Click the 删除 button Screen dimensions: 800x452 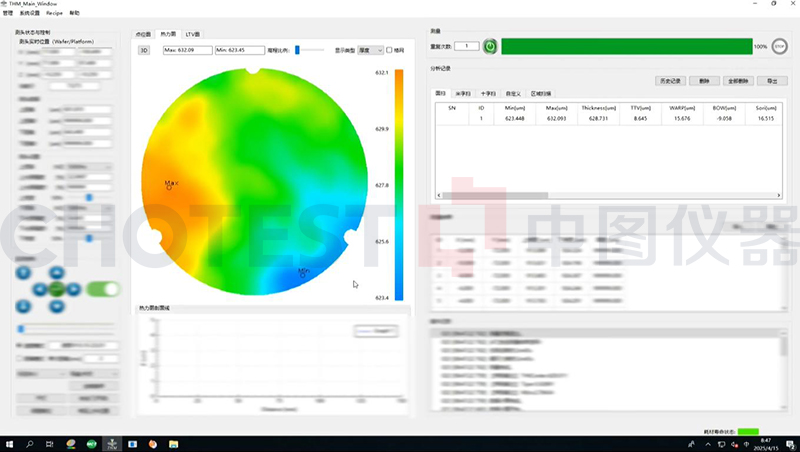click(704, 81)
